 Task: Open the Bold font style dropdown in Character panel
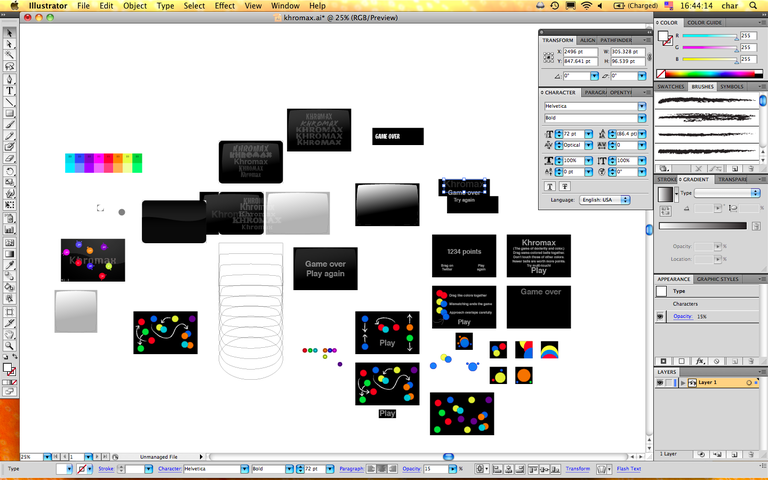coord(642,118)
